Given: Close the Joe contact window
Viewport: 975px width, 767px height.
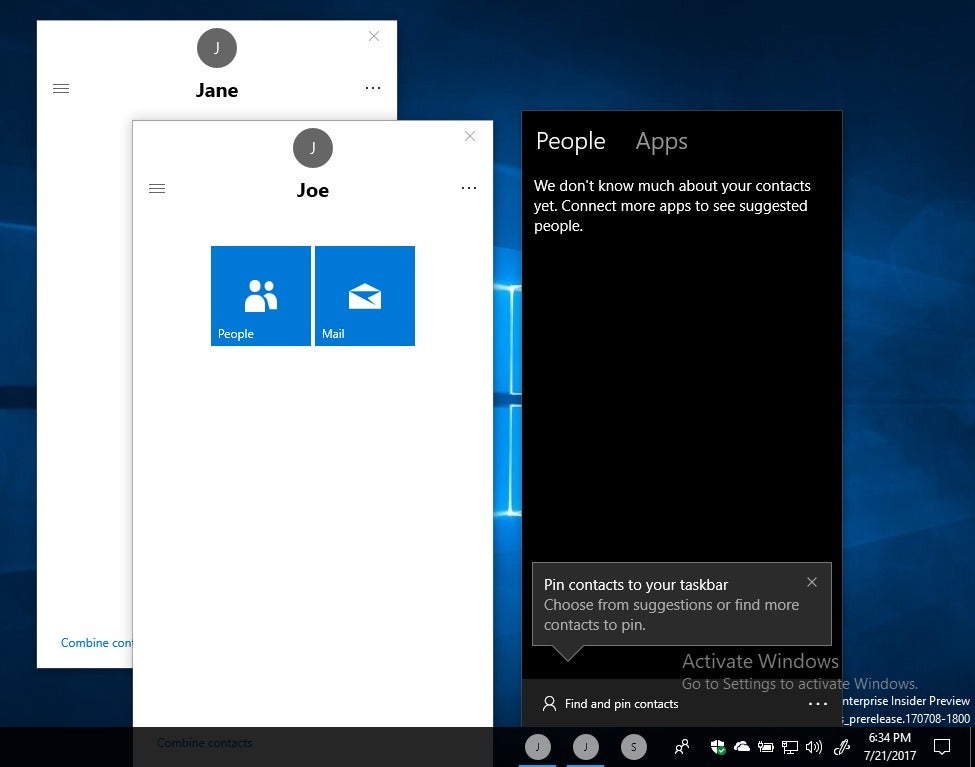Looking at the screenshot, I should coord(470,136).
